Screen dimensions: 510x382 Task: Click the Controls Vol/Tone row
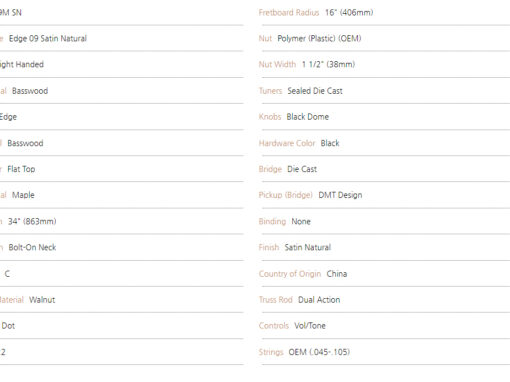[x=384, y=326]
